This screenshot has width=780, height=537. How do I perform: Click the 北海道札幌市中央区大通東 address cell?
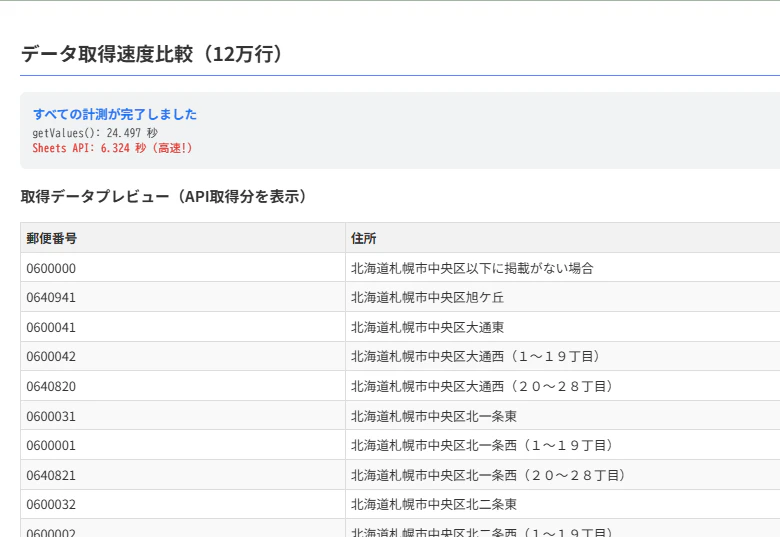563,327
